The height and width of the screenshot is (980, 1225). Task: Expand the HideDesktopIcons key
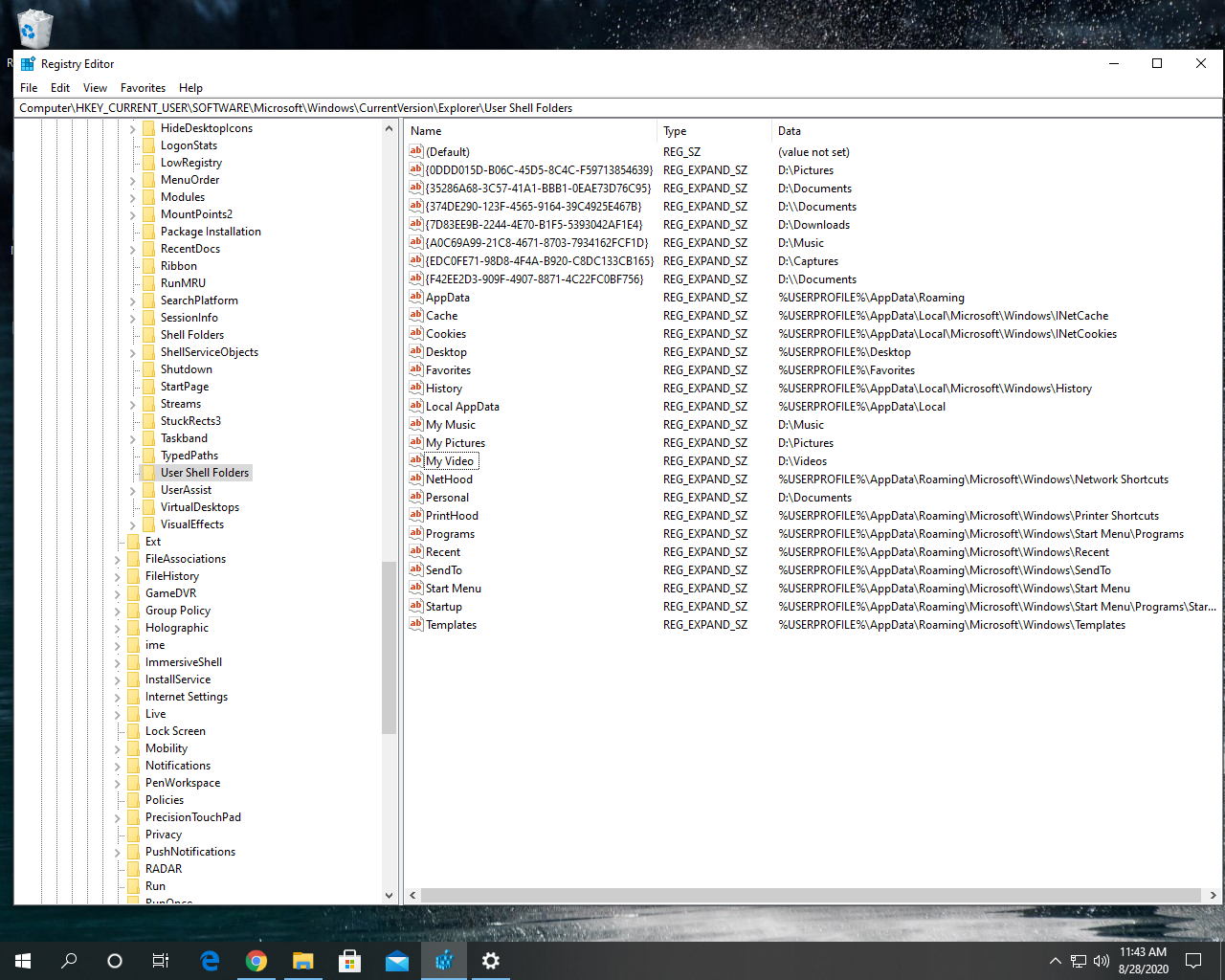(x=133, y=128)
